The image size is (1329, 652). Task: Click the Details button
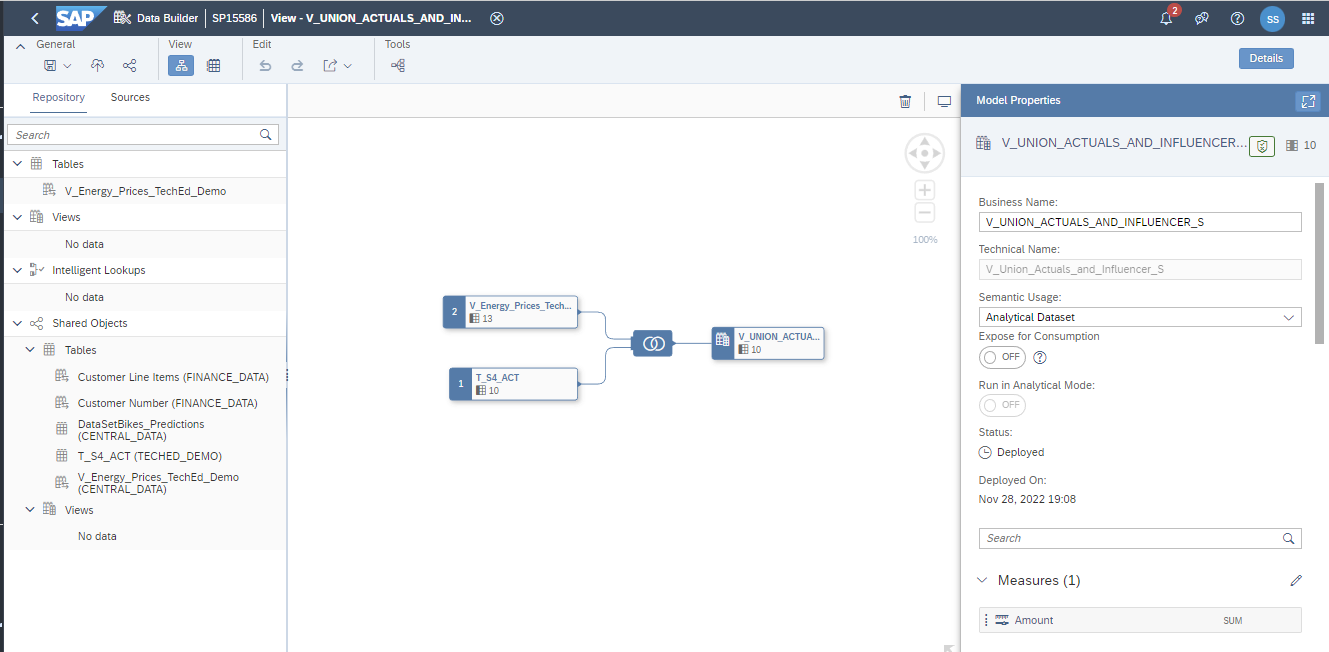coord(1265,57)
